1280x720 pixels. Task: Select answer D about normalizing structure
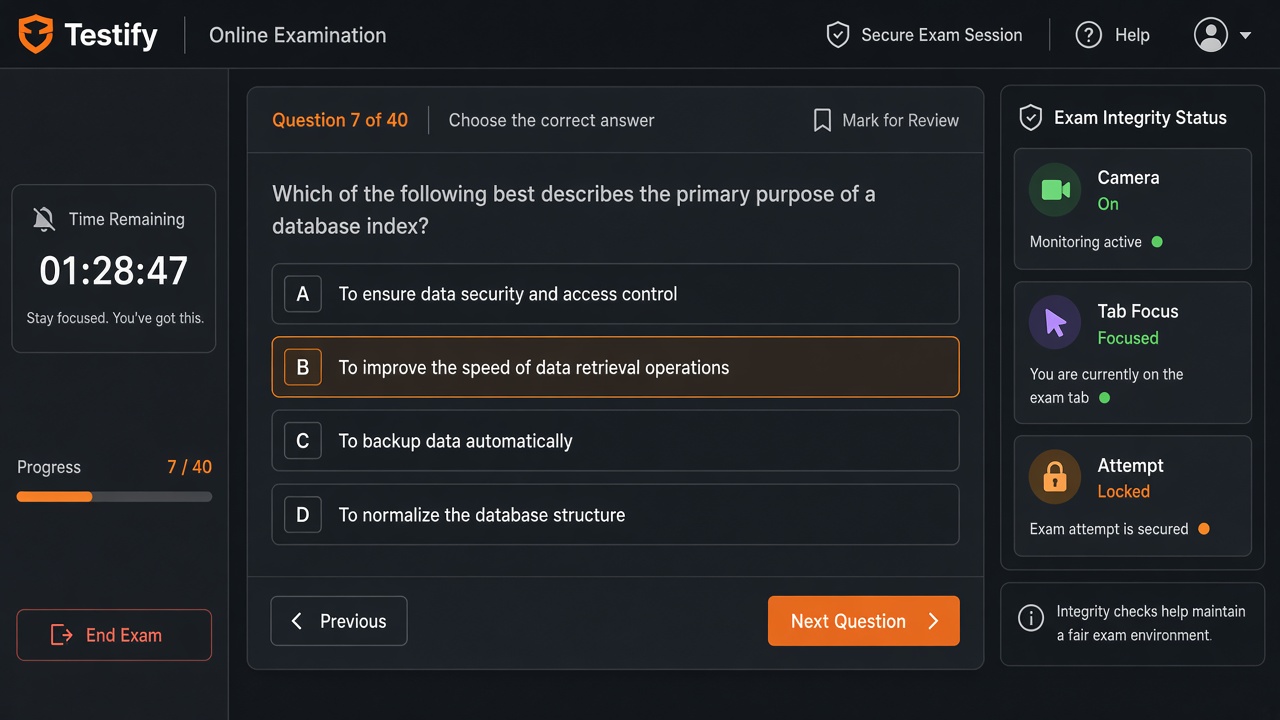coord(615,515)
